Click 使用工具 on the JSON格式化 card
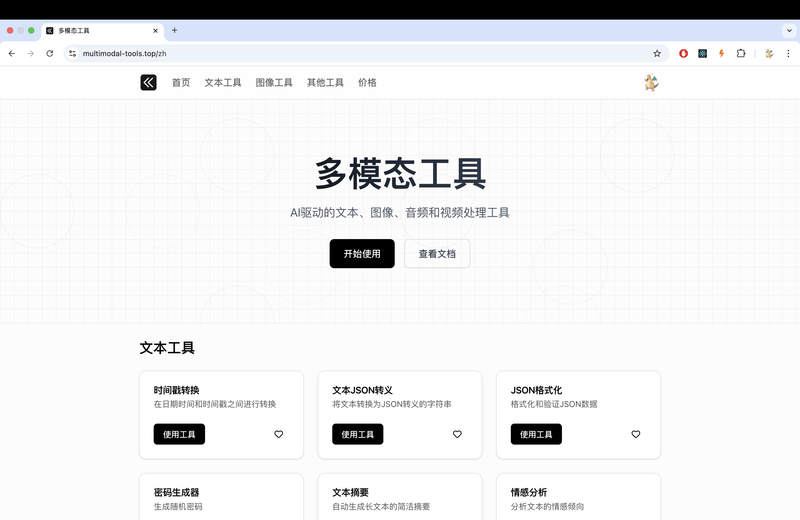The image size is (800, 520). tap(536, 434)
